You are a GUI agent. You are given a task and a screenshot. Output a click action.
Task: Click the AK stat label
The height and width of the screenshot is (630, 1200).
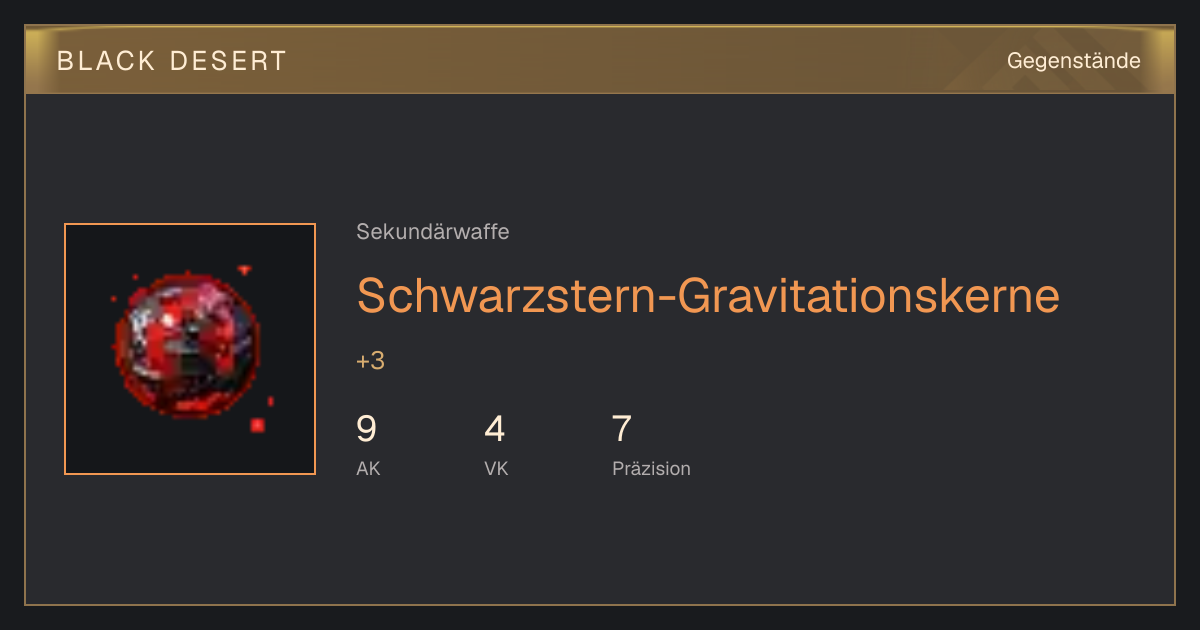(x=368, y=468)
